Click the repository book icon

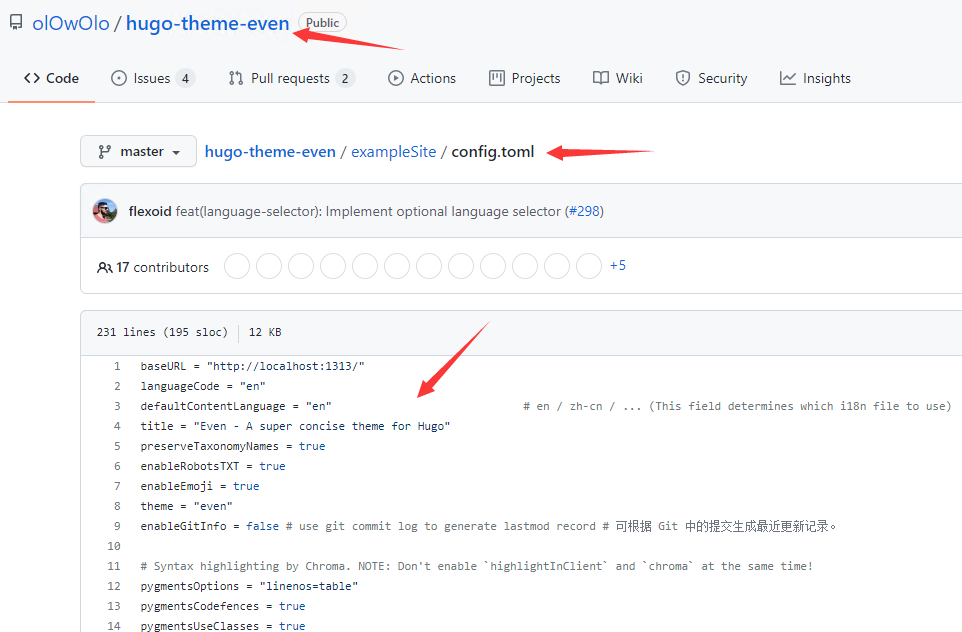pyautogui.click(x=16, y=23)
